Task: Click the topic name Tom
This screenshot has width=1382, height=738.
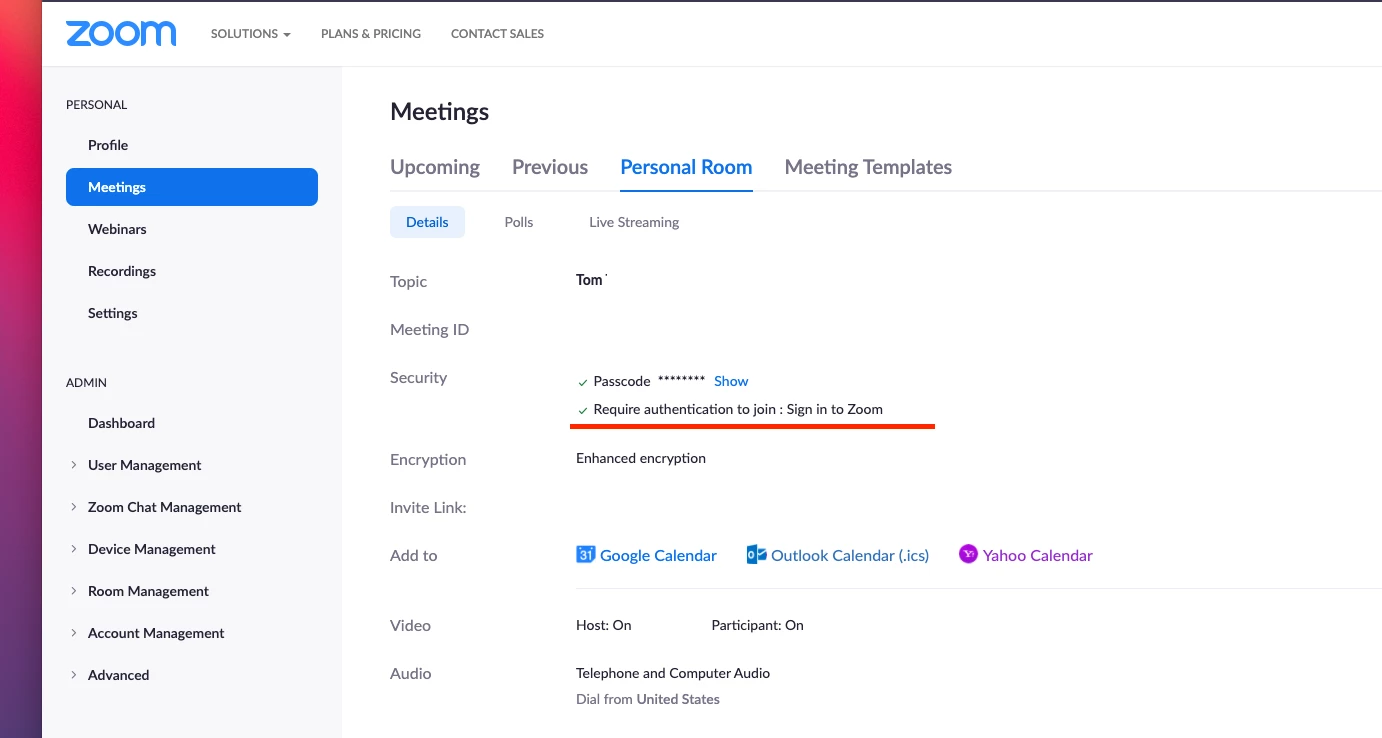Action: coord(590,280)
